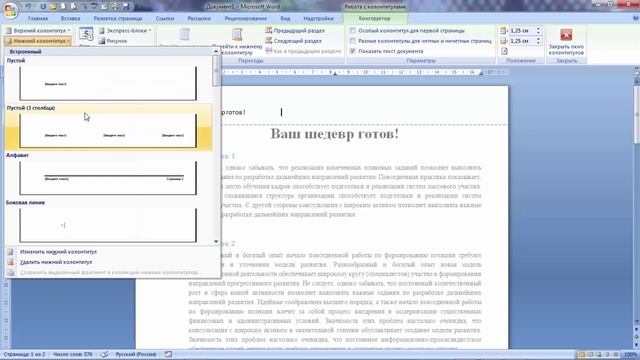This screenshot has width=640, height=360.
Task: Open the Надстройки tab
Action: [x=318, y=18]
